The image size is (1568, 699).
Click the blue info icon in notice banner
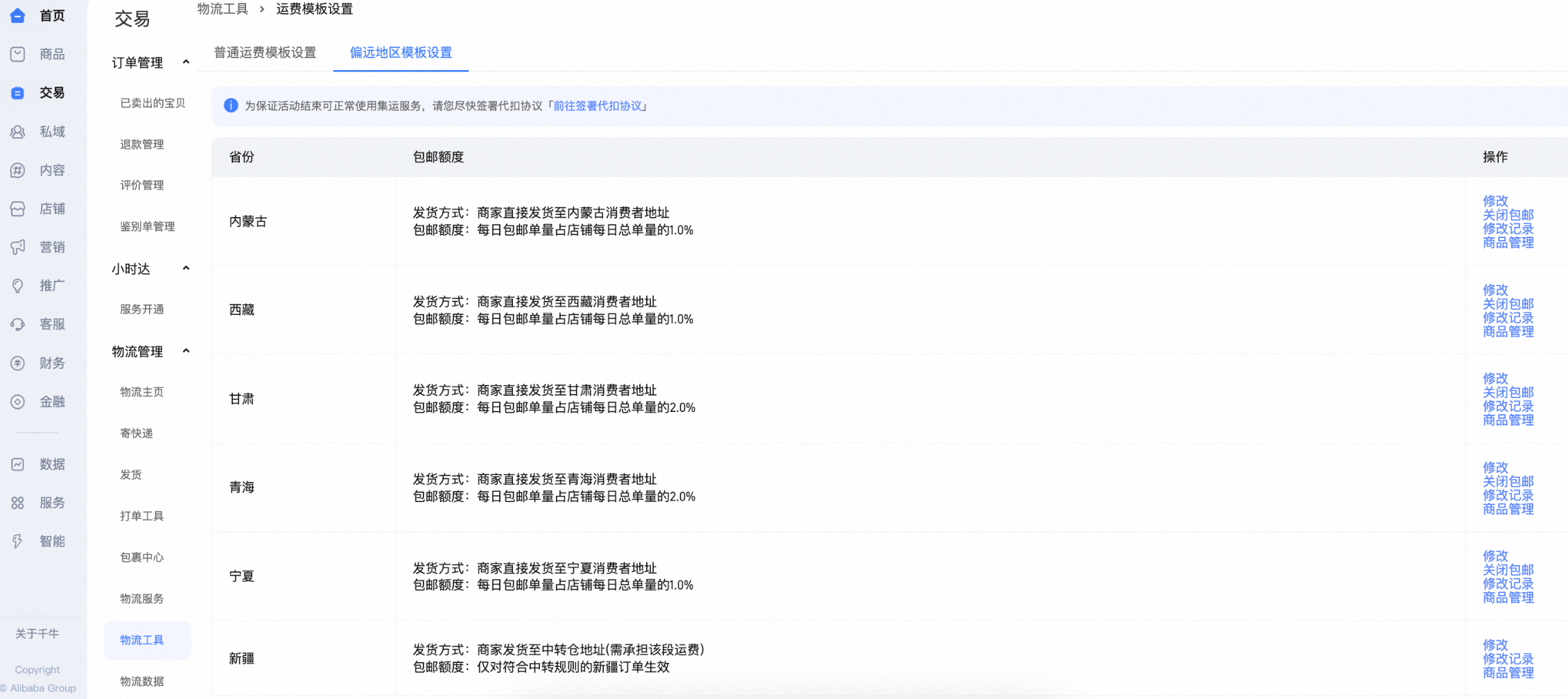[x=231, y=105]
